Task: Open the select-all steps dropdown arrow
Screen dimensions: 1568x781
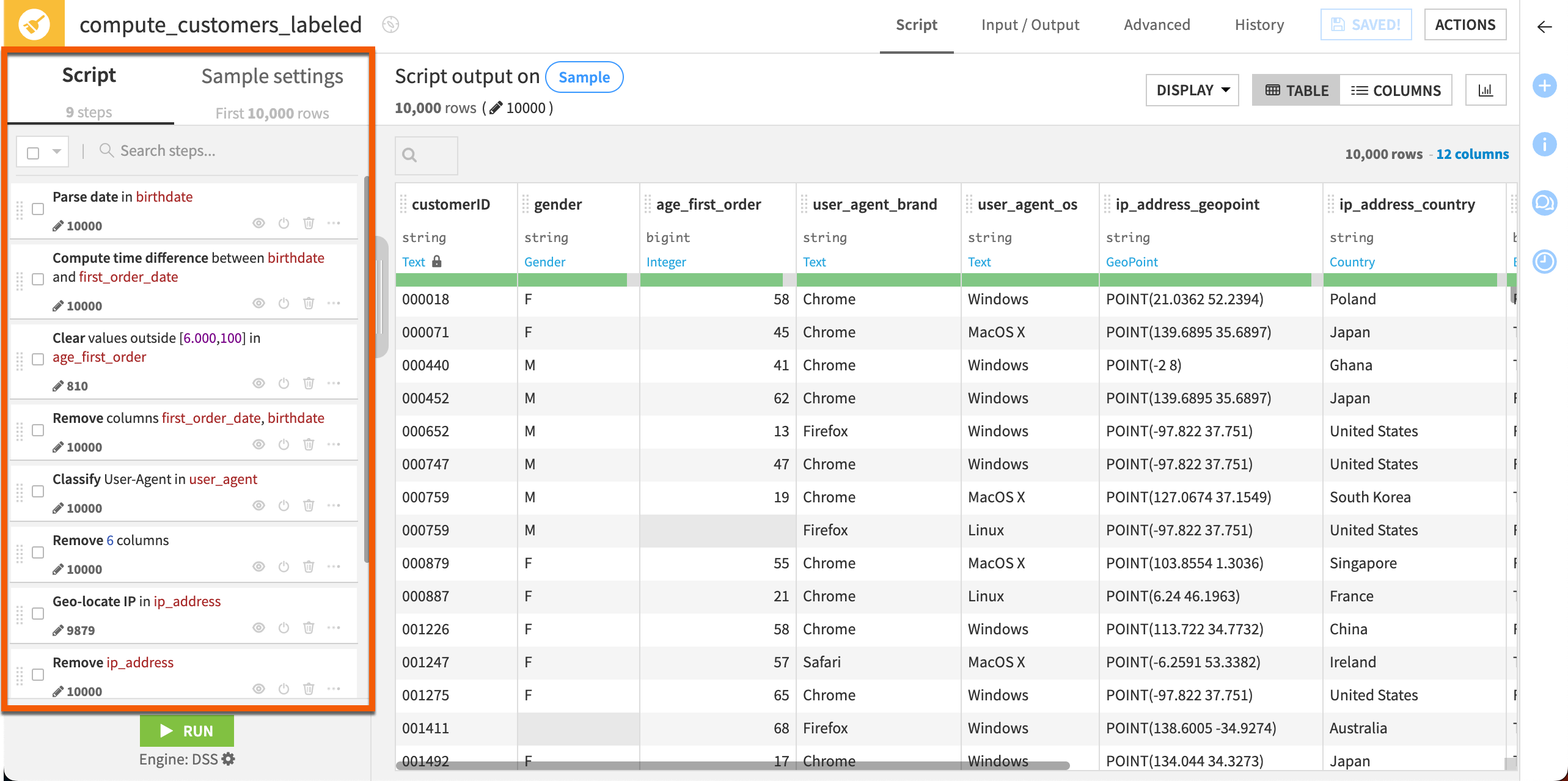Action: point(56,150)
